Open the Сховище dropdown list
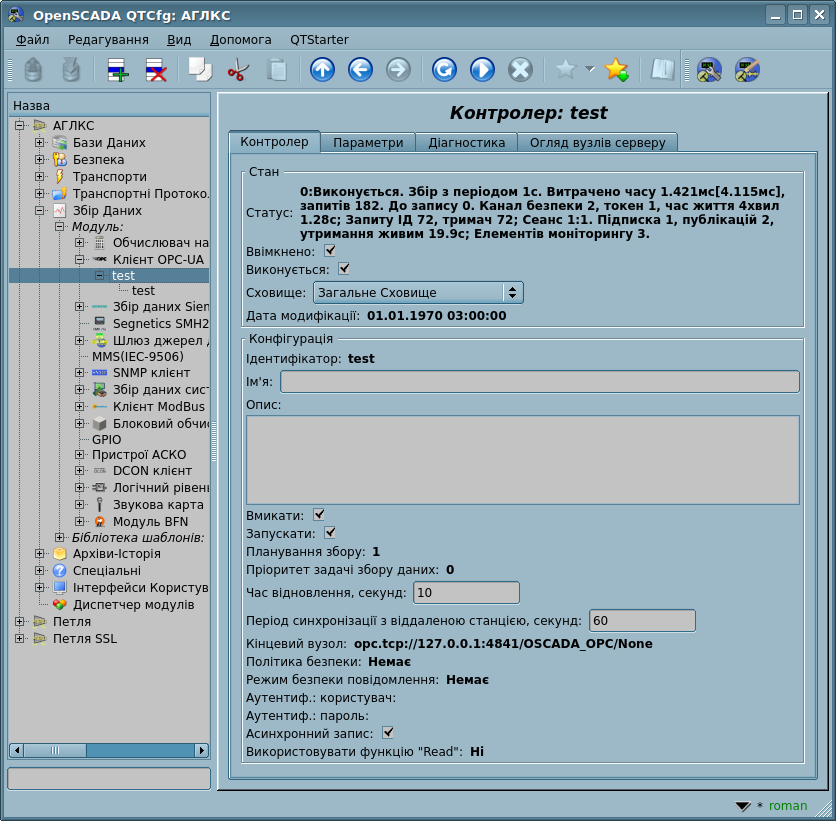The height and width of the screenshot is (821, 836). coord(418,293)
